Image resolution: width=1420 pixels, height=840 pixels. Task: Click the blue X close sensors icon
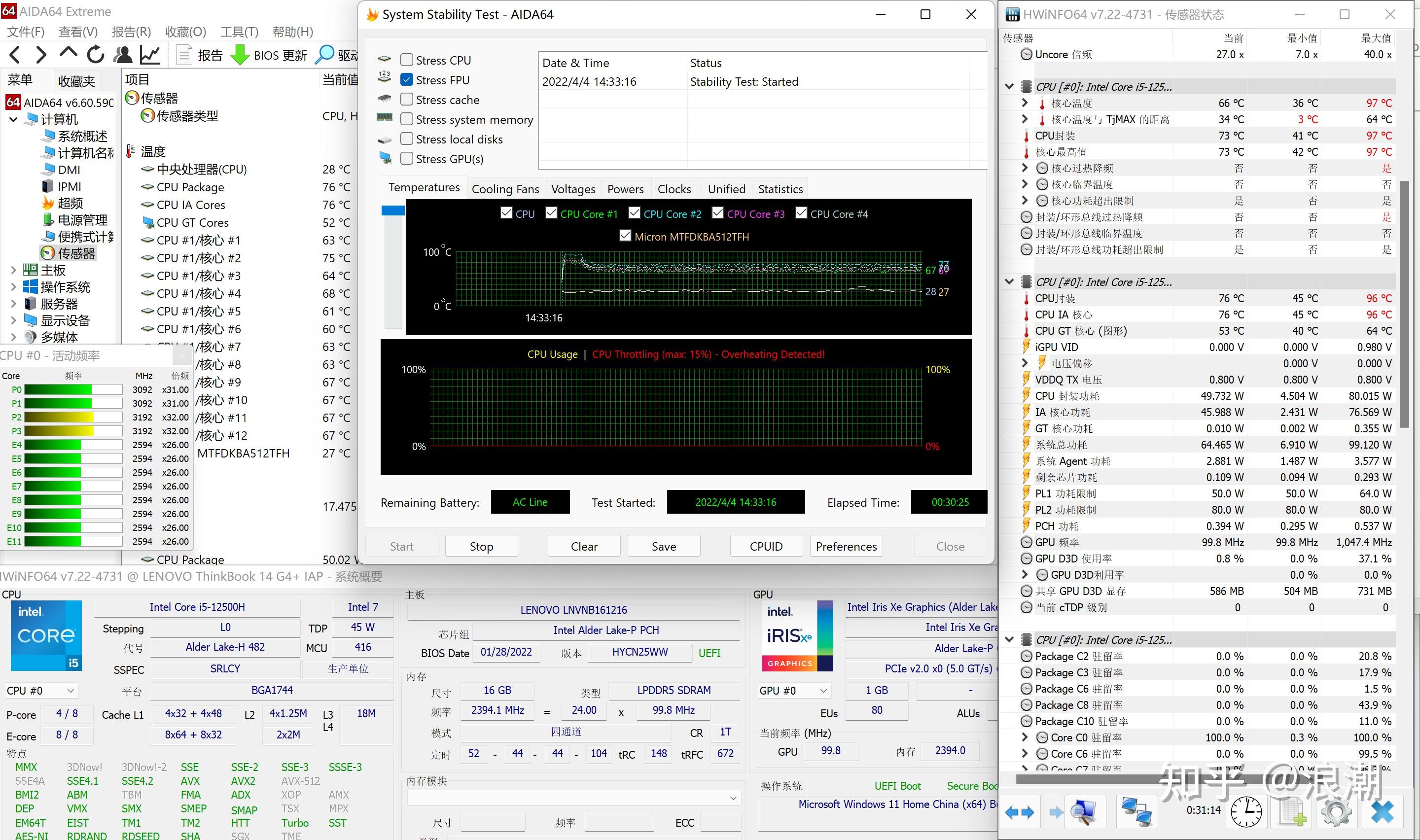(x=1382, y=812)
